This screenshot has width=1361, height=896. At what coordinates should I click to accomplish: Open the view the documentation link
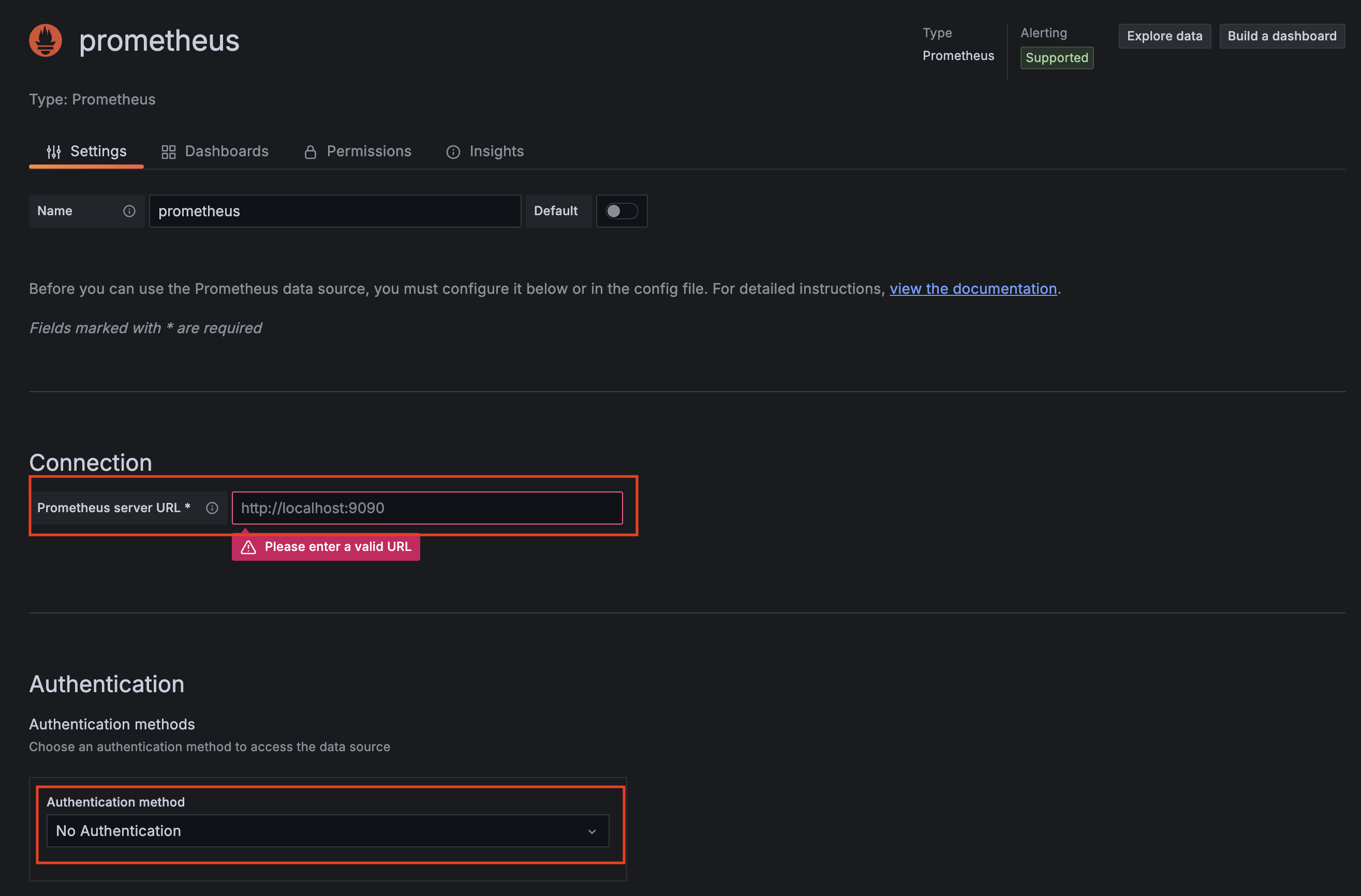[x=973, y=289]
